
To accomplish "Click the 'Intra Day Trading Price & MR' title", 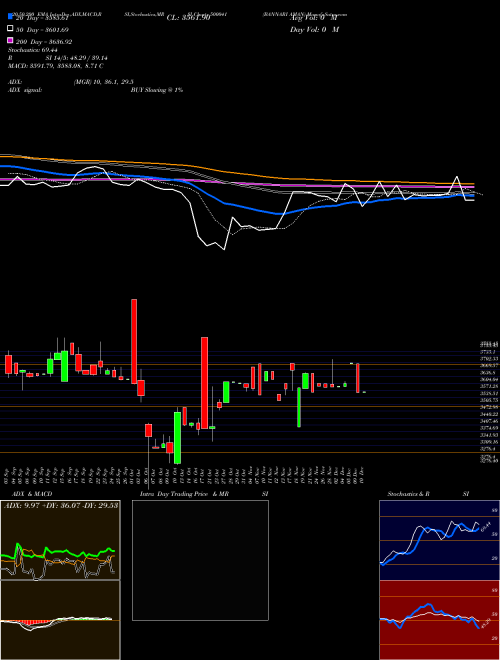I will [x=184, y=494].
